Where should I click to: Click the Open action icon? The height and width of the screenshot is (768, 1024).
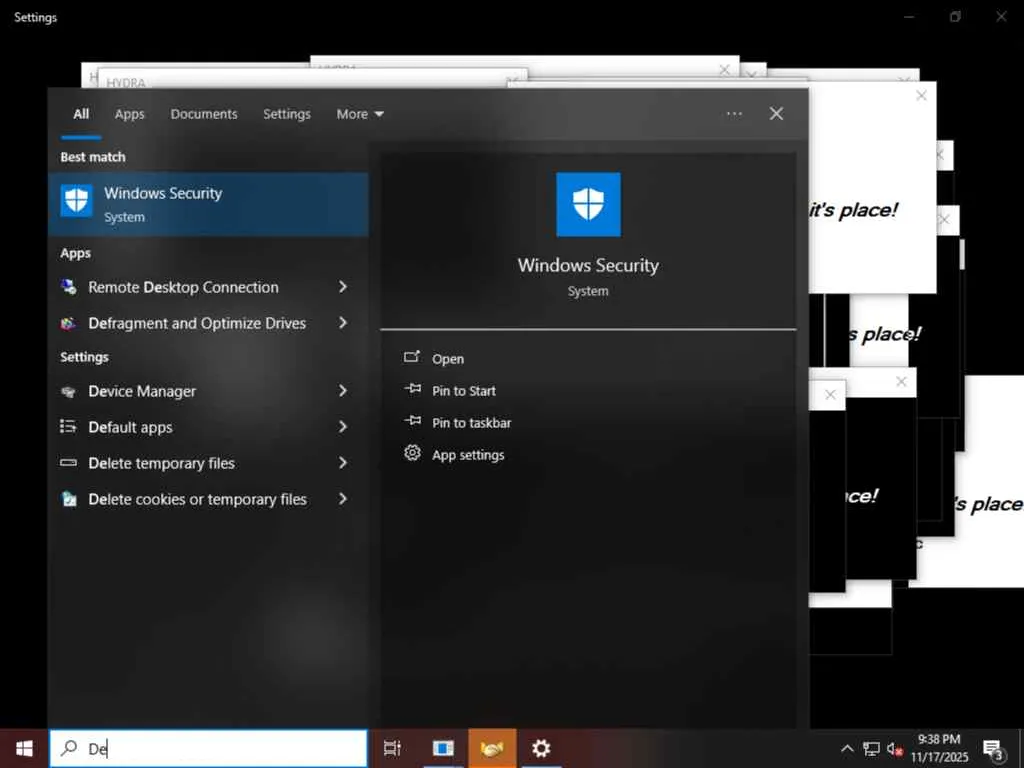pos(412,357)
